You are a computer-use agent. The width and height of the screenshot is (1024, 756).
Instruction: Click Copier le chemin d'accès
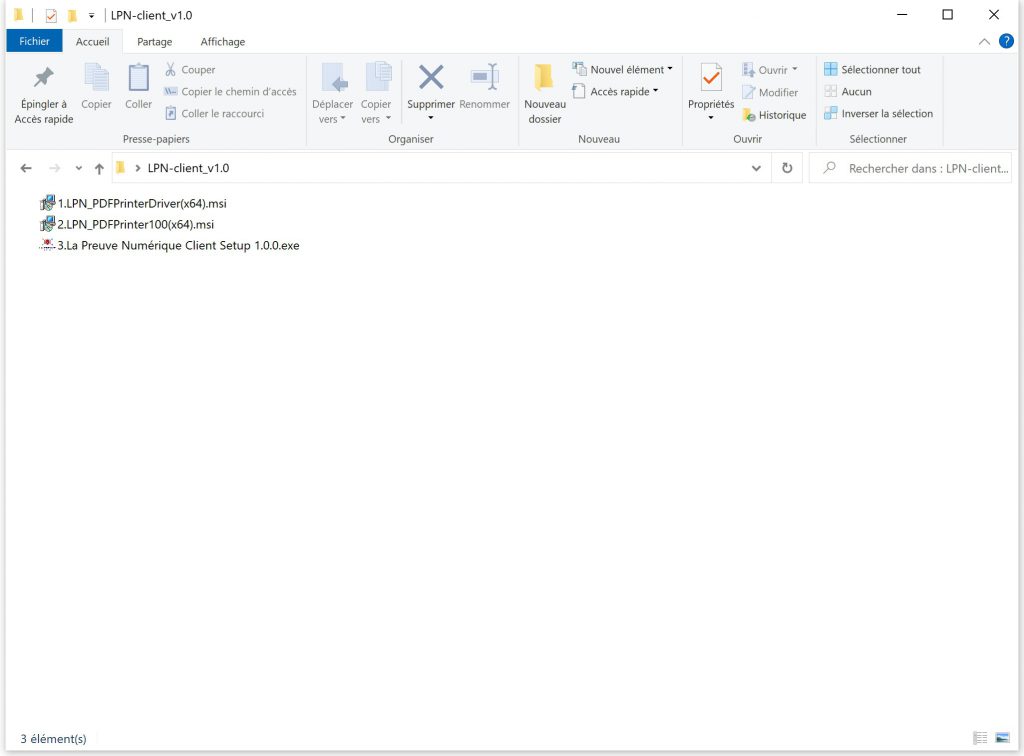(x=230, y=91)
